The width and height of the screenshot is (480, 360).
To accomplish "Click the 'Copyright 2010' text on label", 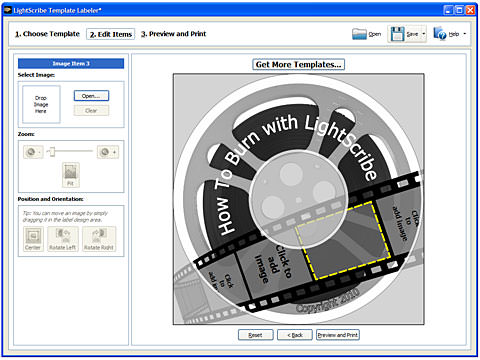I will (328, 300).
